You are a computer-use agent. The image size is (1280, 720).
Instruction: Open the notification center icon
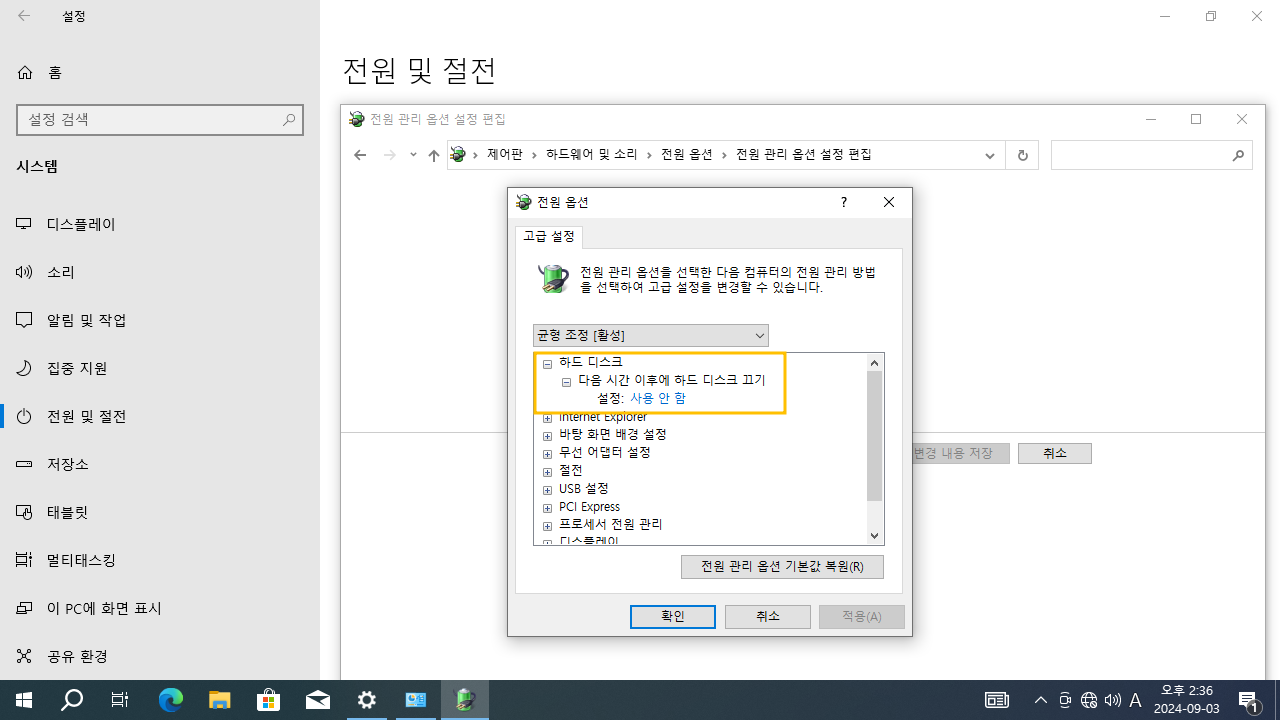pyautogui.click(x=1249, y=700)
